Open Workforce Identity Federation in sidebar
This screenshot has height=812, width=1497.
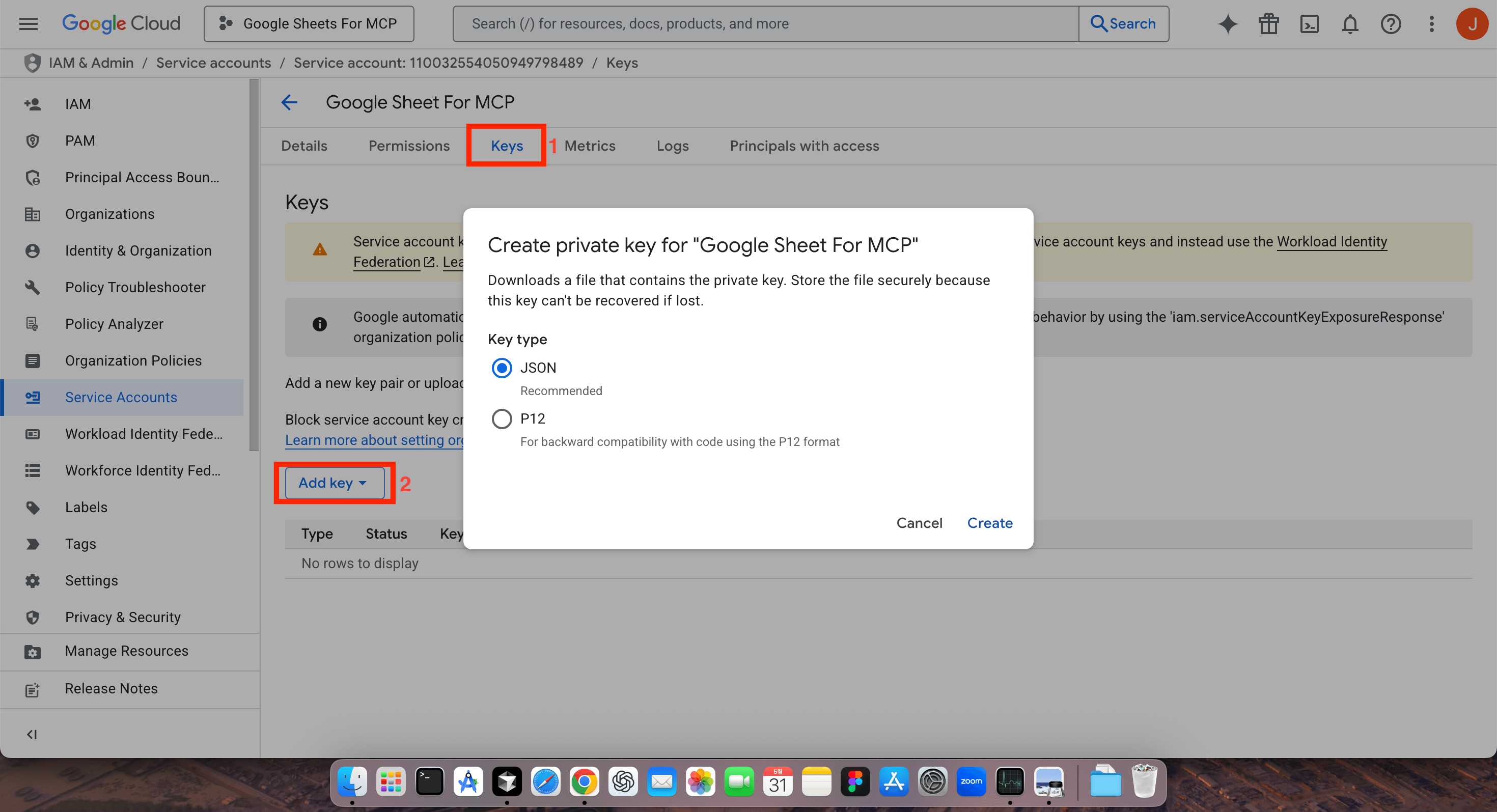click(x=123, y=470)
